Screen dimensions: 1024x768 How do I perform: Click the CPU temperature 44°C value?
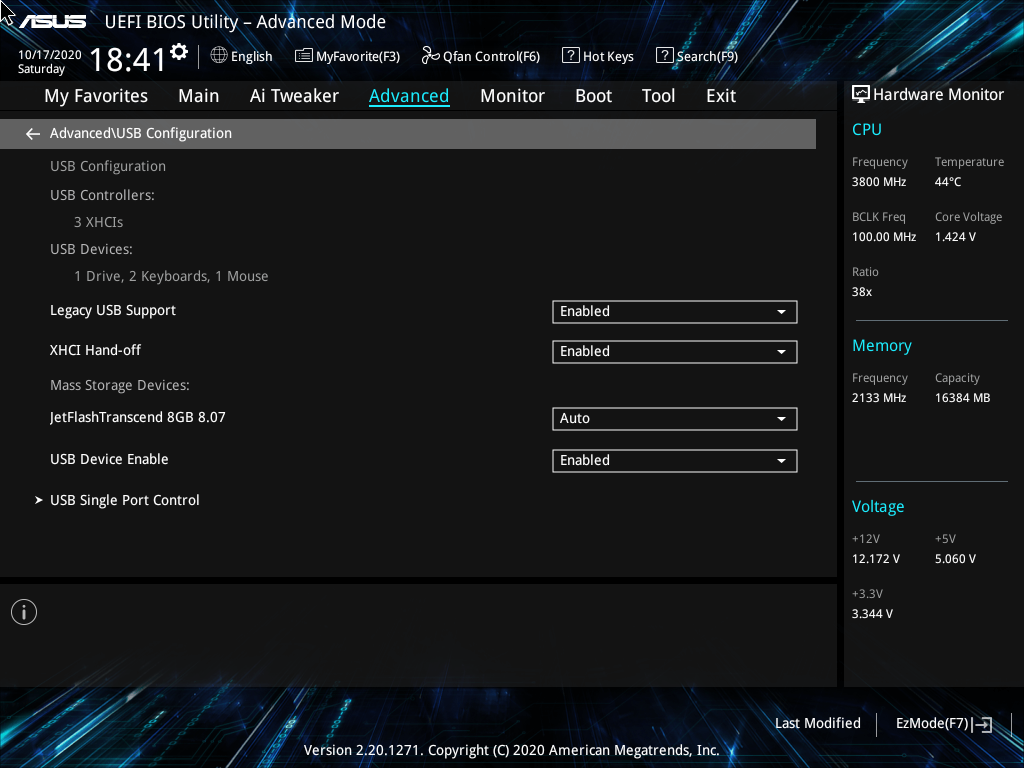(x=948, y=182)
